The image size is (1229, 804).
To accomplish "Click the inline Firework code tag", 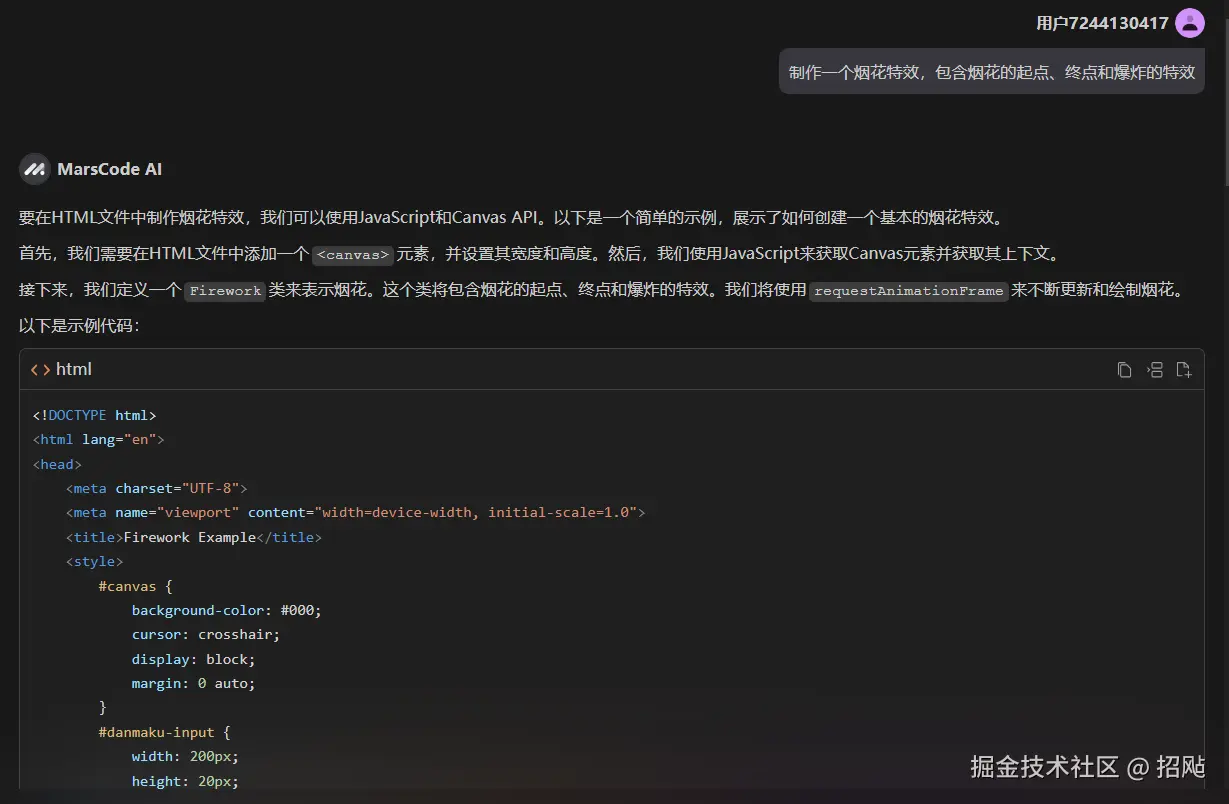I will click(x=225, y=291).
